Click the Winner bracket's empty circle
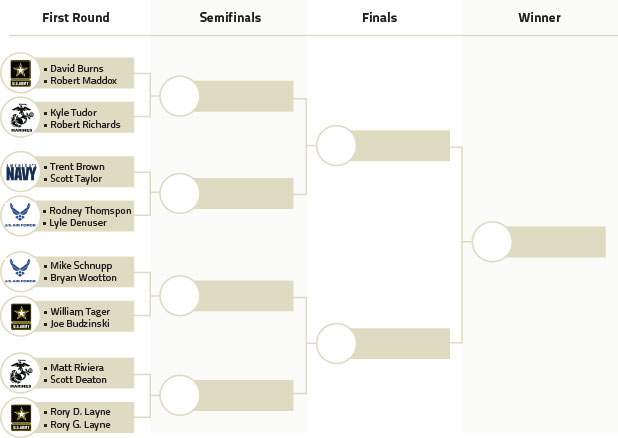The image size is (618, 438). click(x=492, y=242)
